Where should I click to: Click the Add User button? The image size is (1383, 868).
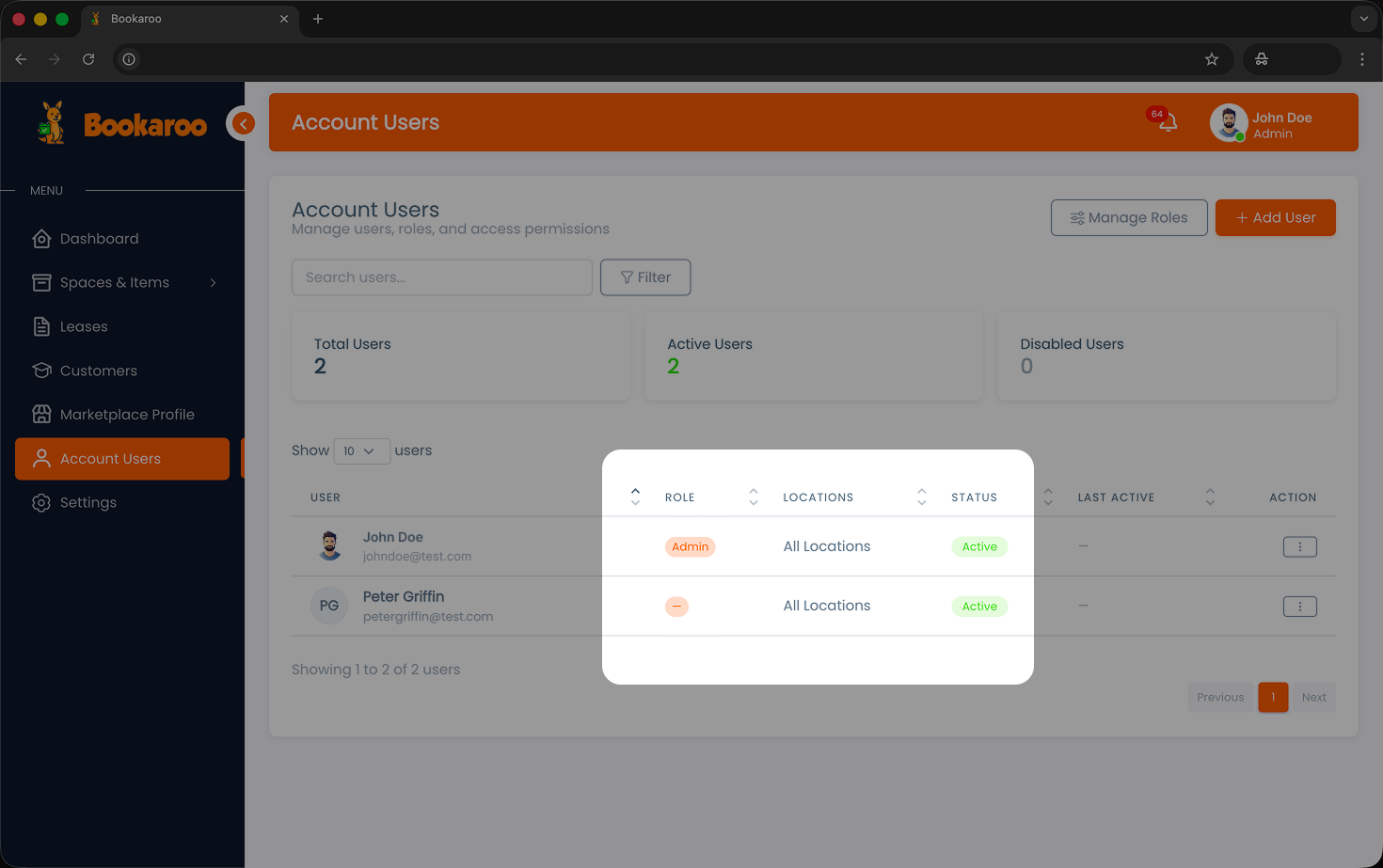1275,217
